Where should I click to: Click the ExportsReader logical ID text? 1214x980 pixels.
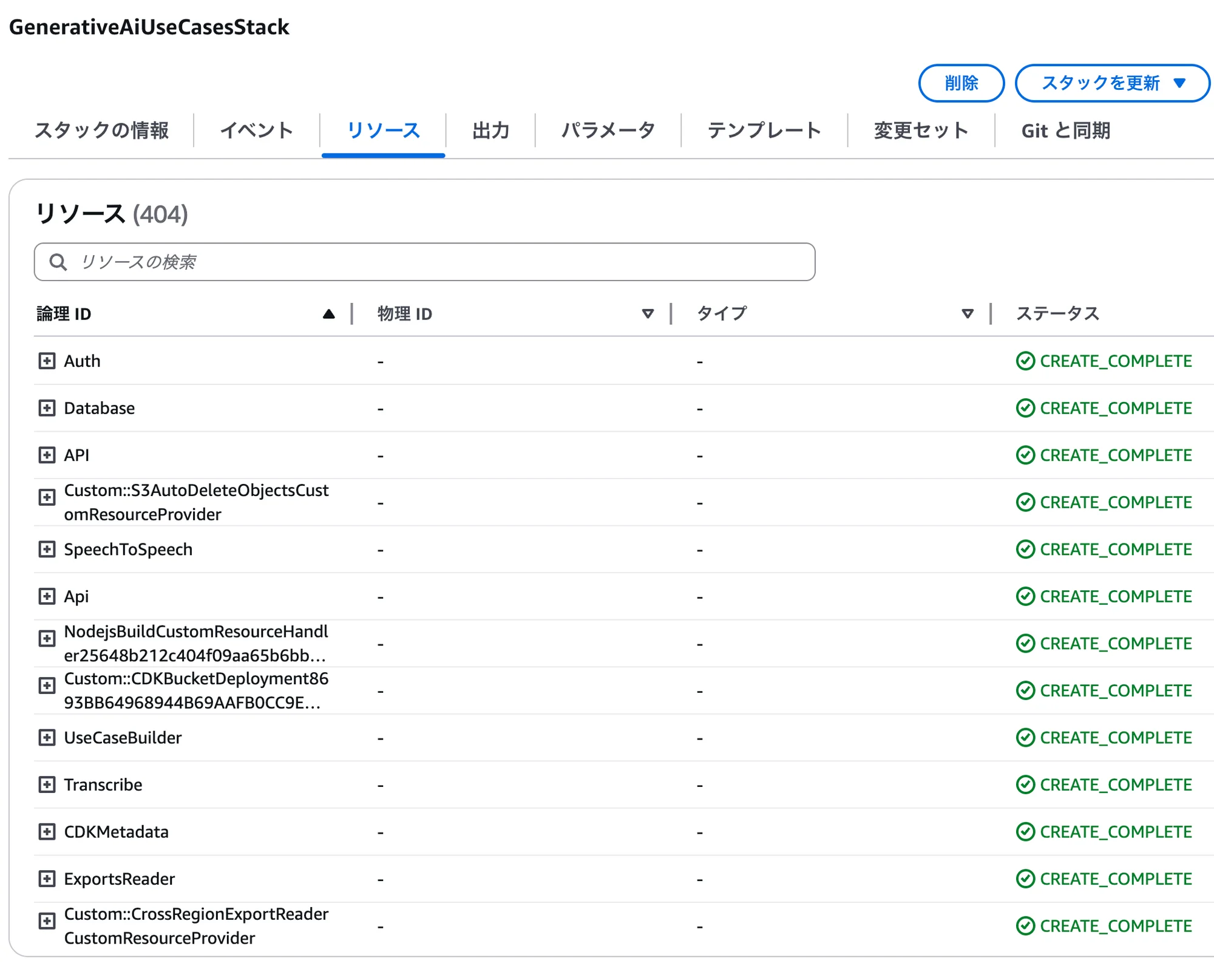tap(119, 879)
